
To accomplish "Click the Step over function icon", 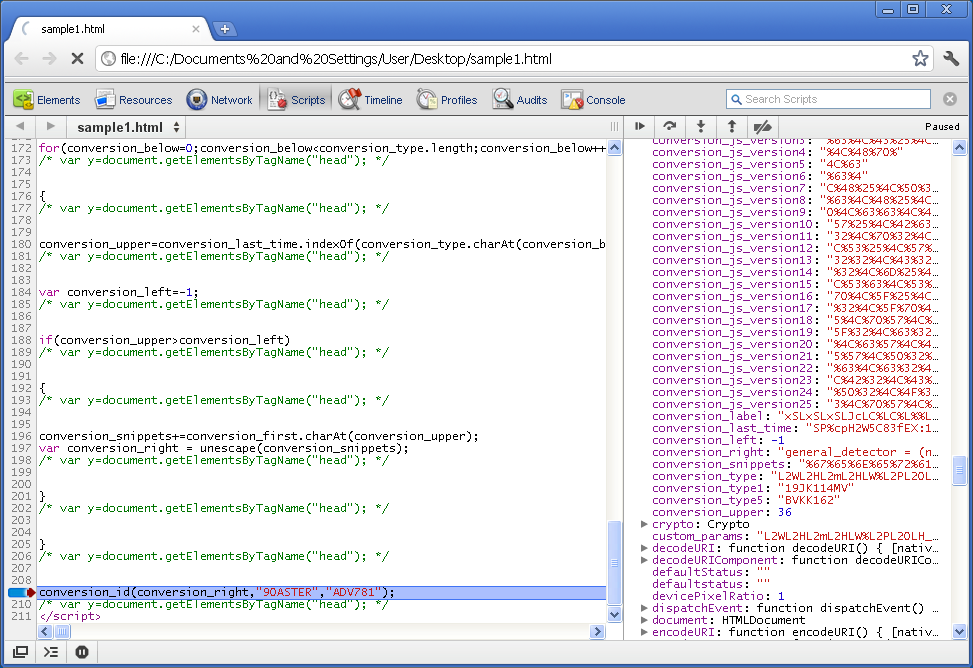I will tap(670, 127).
